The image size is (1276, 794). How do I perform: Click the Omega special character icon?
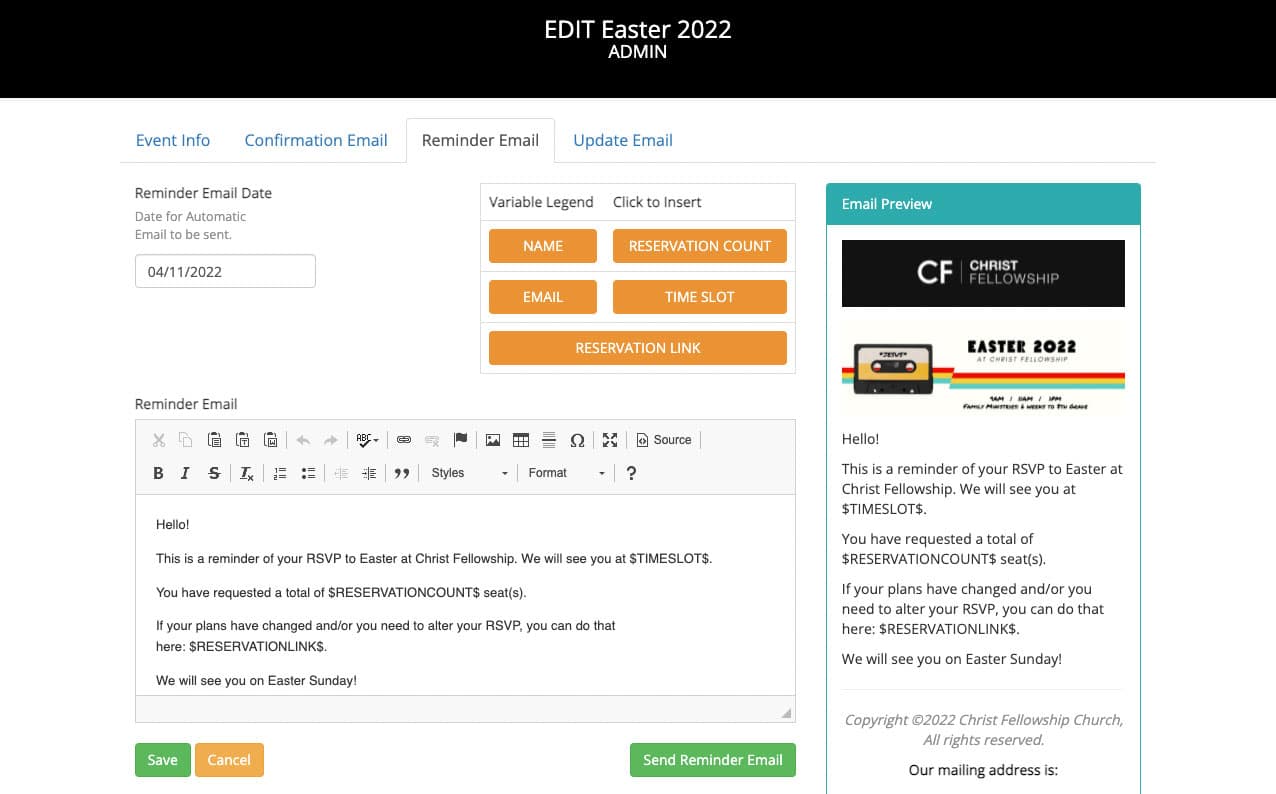[577, 440]
